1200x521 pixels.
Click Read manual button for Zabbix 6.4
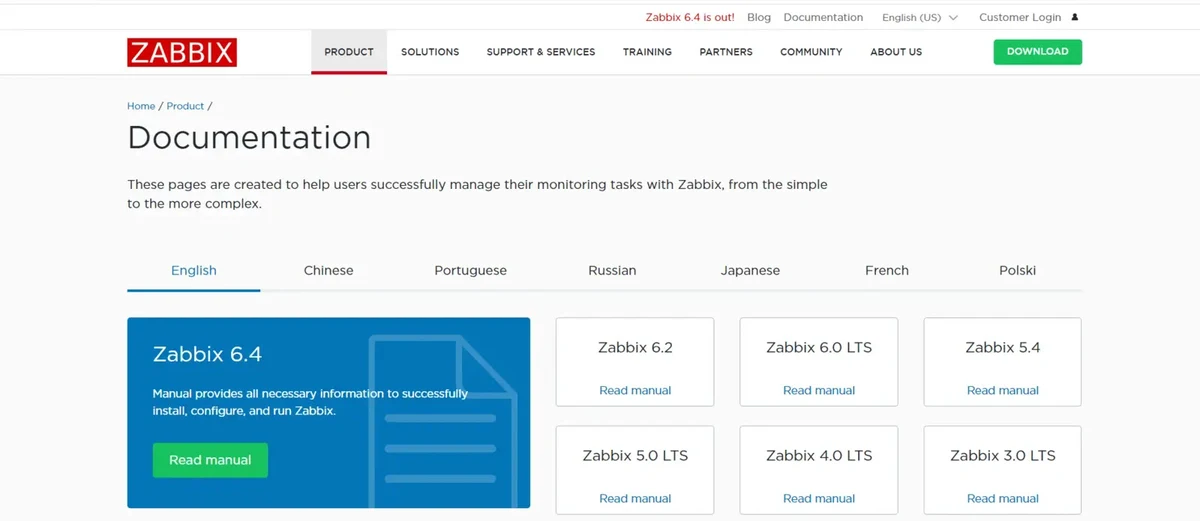210,460
